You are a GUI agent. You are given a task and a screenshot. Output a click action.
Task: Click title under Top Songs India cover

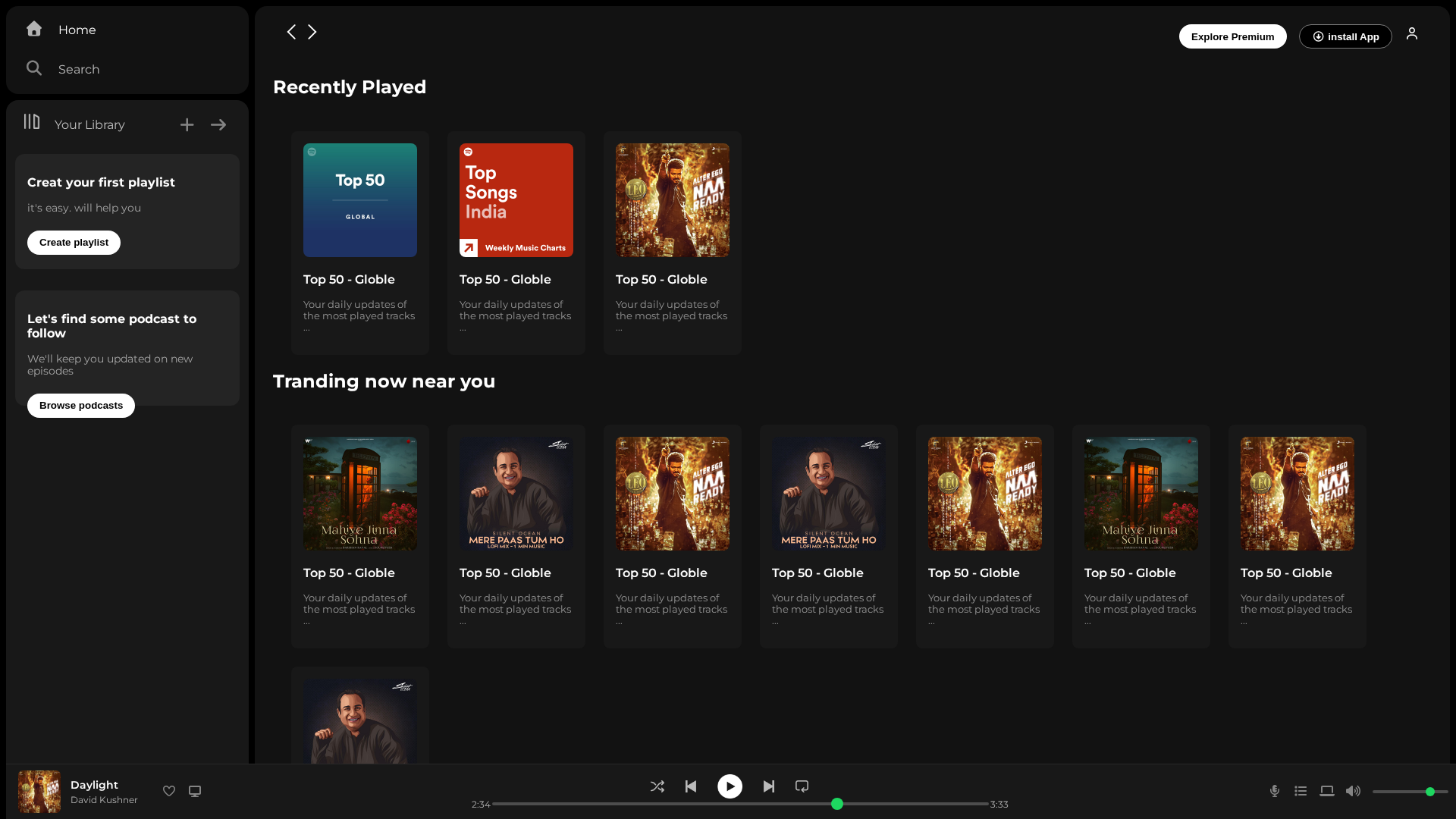point(505,280)
